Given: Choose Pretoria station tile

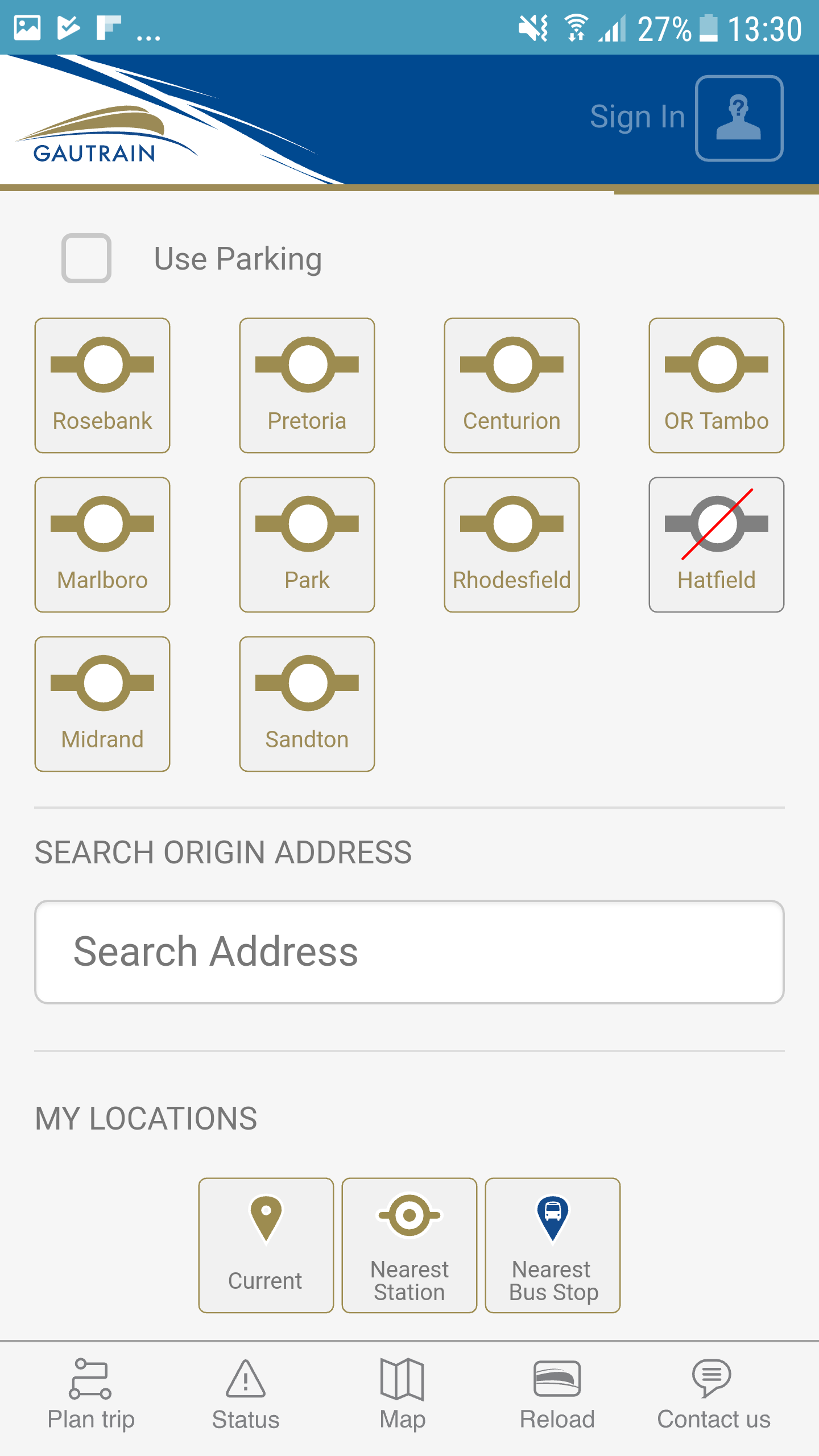Looking at the screenshot, I should [307, 386].
